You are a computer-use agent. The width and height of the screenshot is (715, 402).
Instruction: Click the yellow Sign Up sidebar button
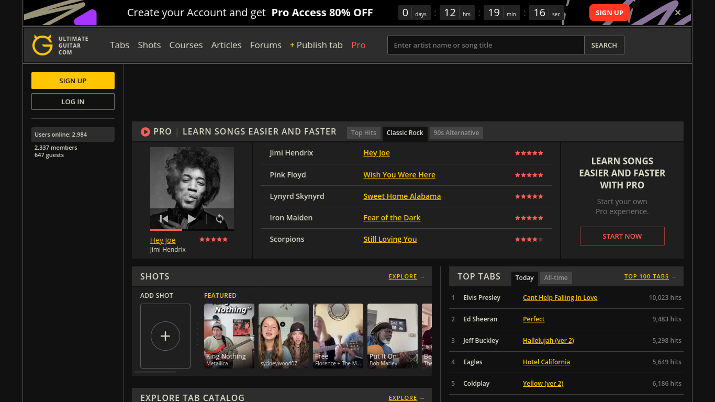(73, 81)
